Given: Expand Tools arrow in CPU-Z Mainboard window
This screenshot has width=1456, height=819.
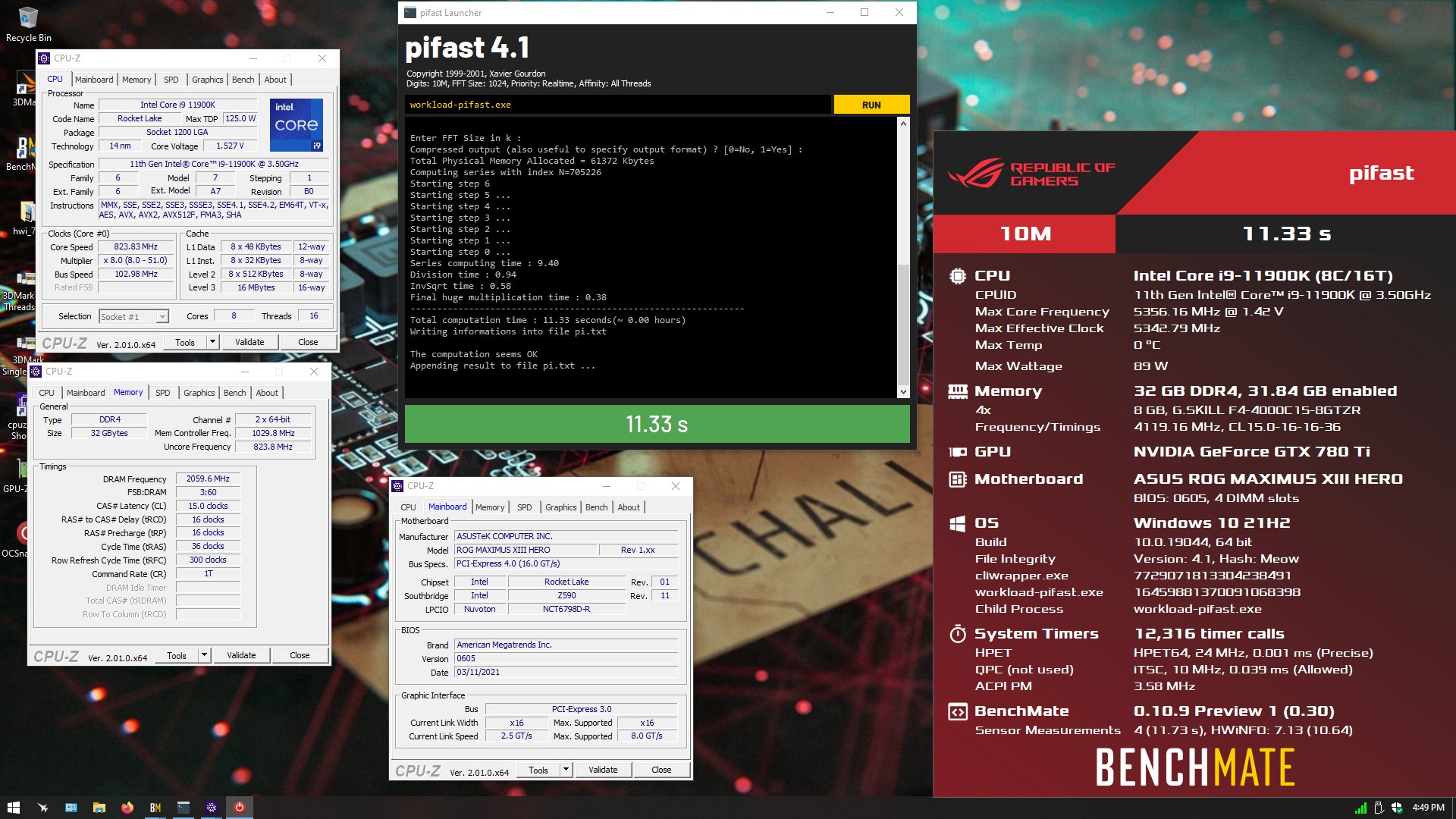Looking at the screenshot, I should click(566, 770).
